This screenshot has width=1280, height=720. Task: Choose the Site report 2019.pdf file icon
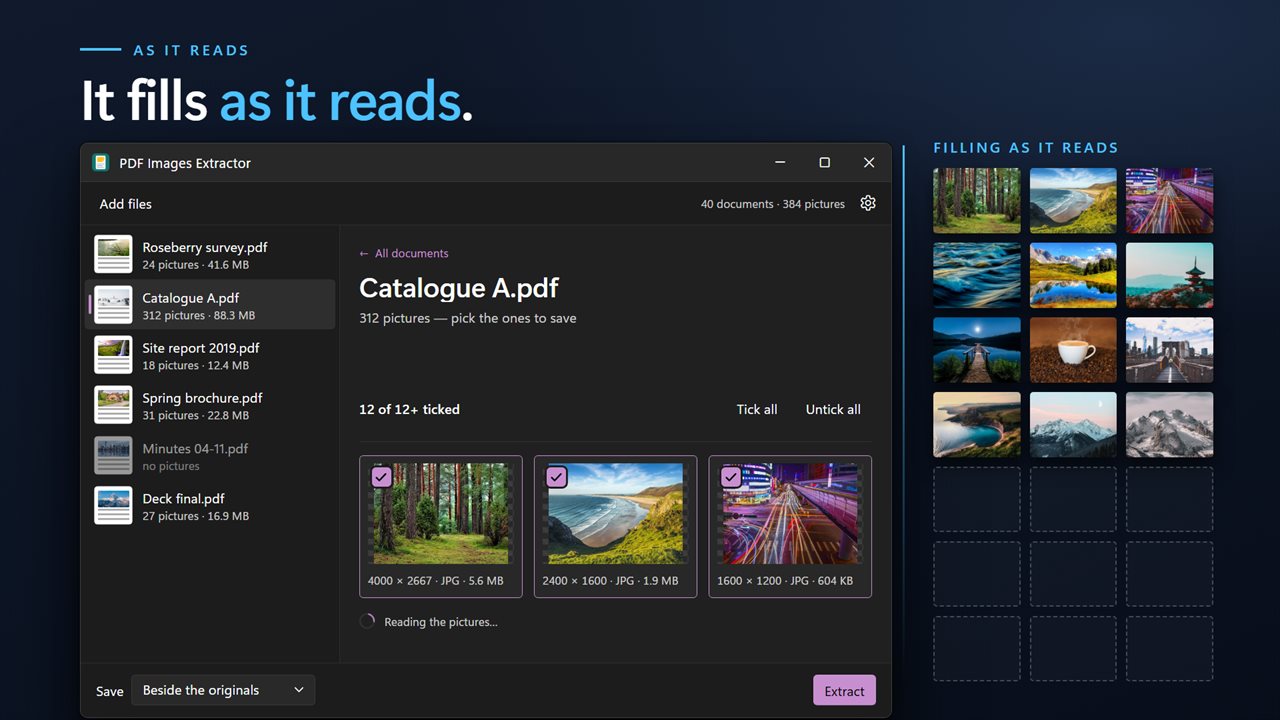[x=113, y=355]
